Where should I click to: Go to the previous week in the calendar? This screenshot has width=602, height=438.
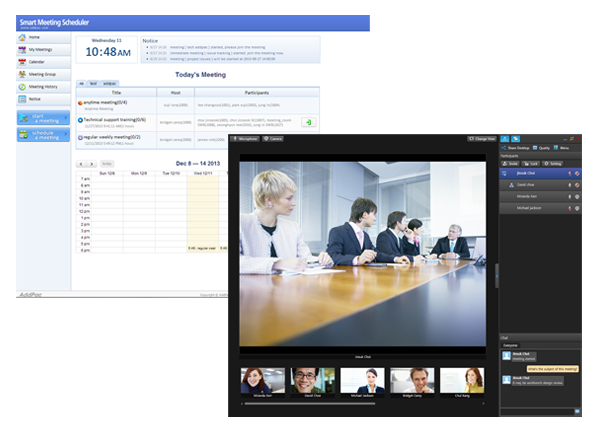coord(81,164)
